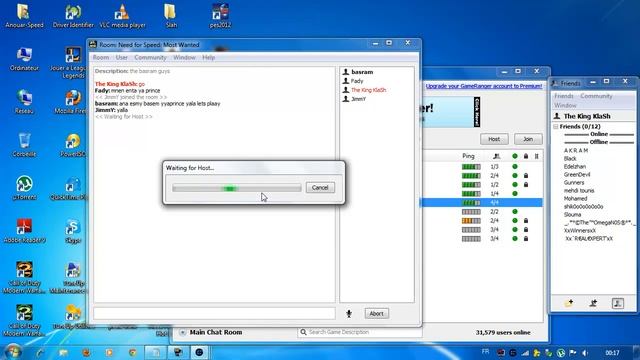
Task: Click the microphone icon in the room window
Action: pos(349,313)
